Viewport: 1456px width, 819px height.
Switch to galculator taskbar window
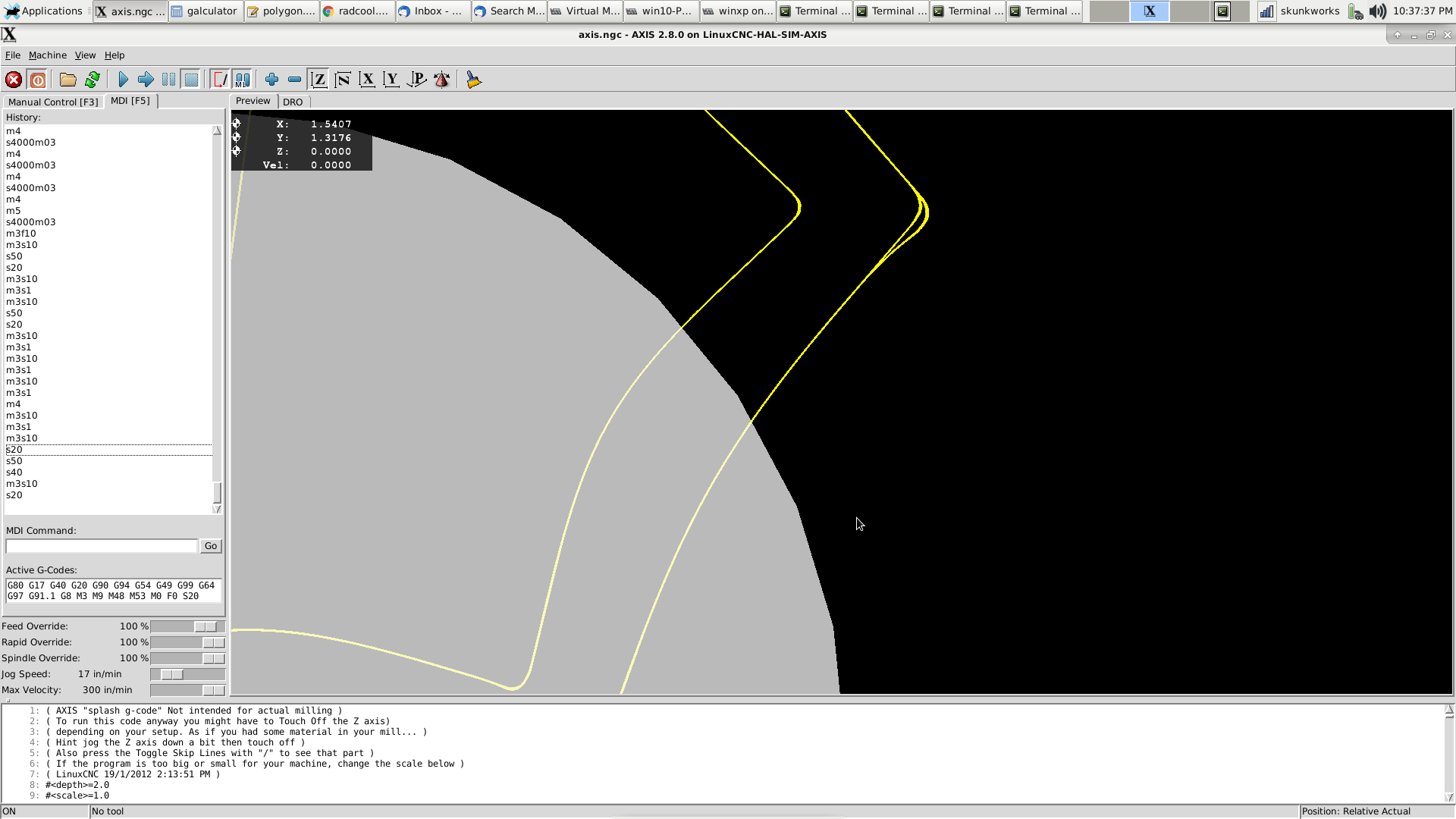206,11
